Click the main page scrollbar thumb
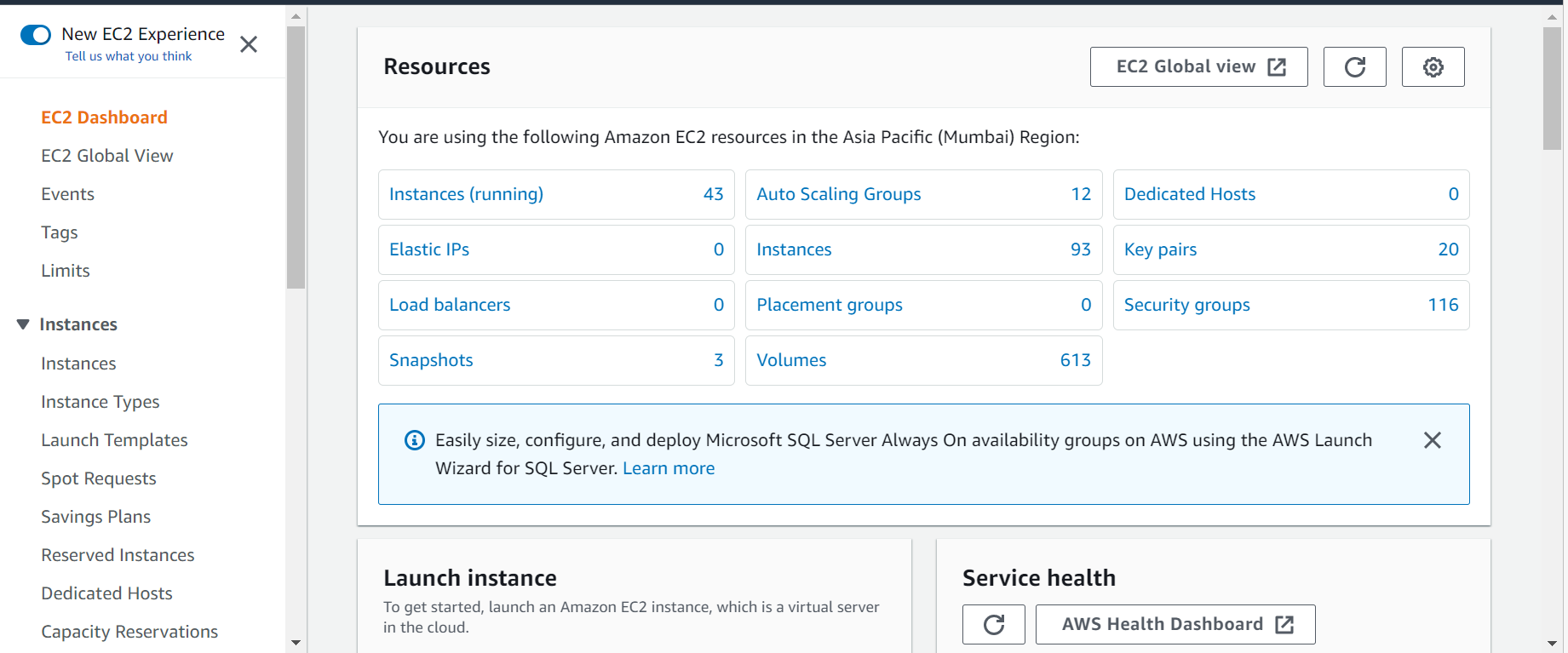 pyautogui.click(x=1552, y=88)
